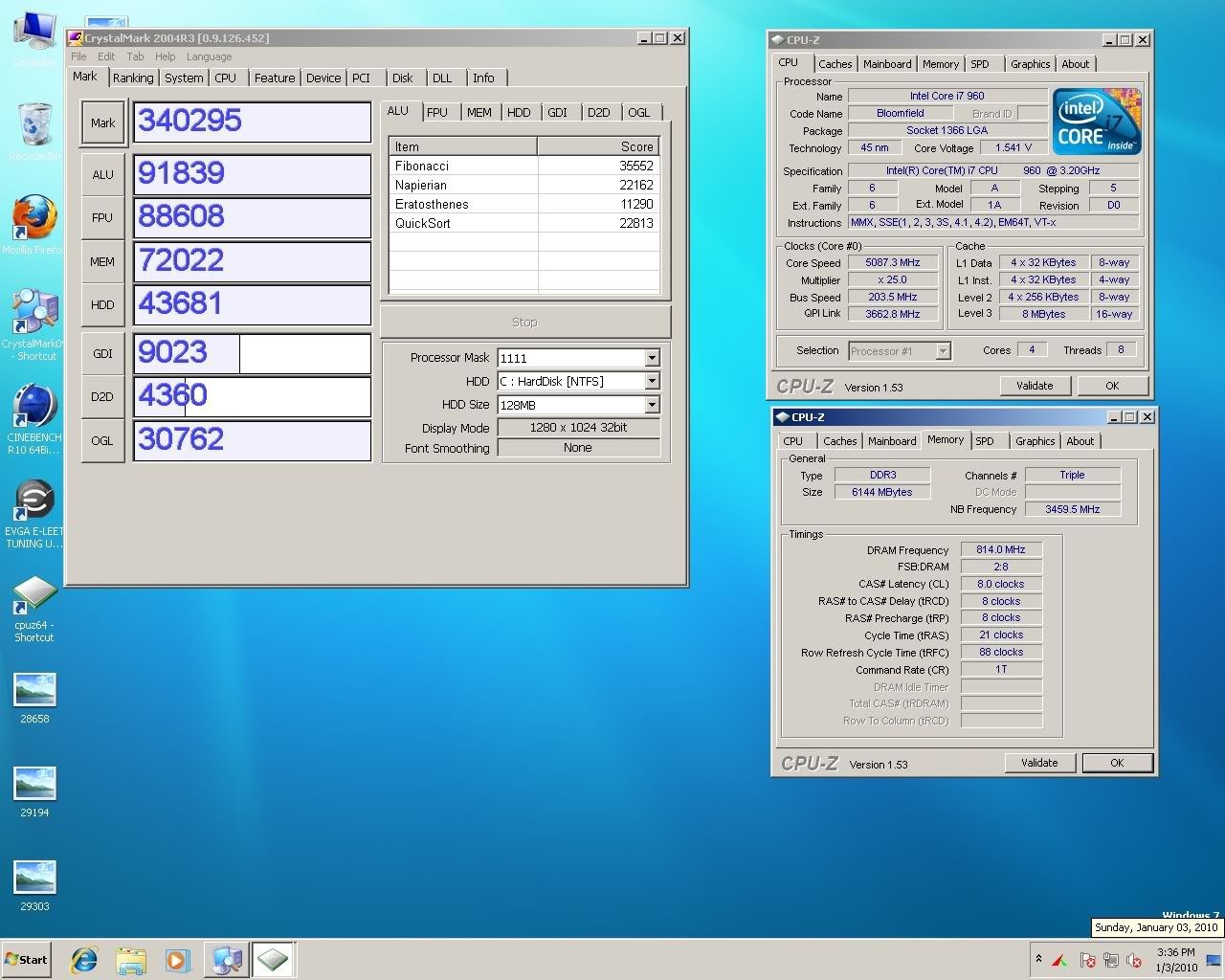The width and height of the screenshot is (1225, 980).
Task: Click the FPU benchmark button
Action: point(103,217)
